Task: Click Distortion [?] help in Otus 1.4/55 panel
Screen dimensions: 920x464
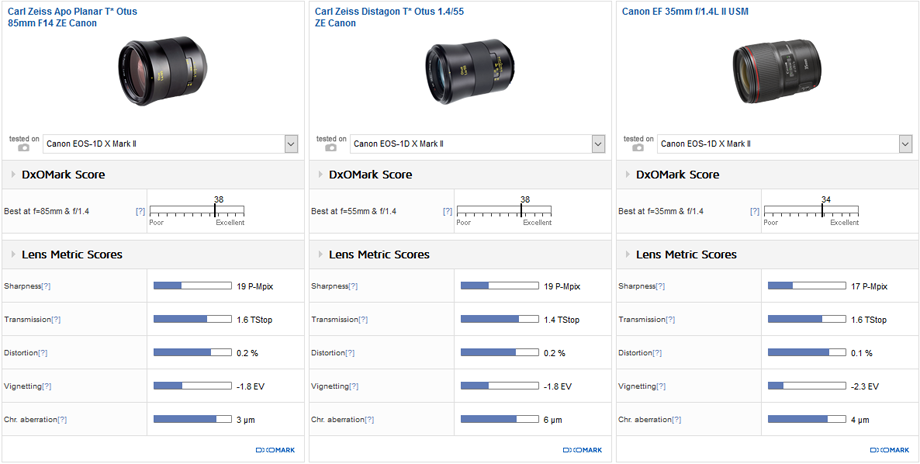Action: pos(350,353)
